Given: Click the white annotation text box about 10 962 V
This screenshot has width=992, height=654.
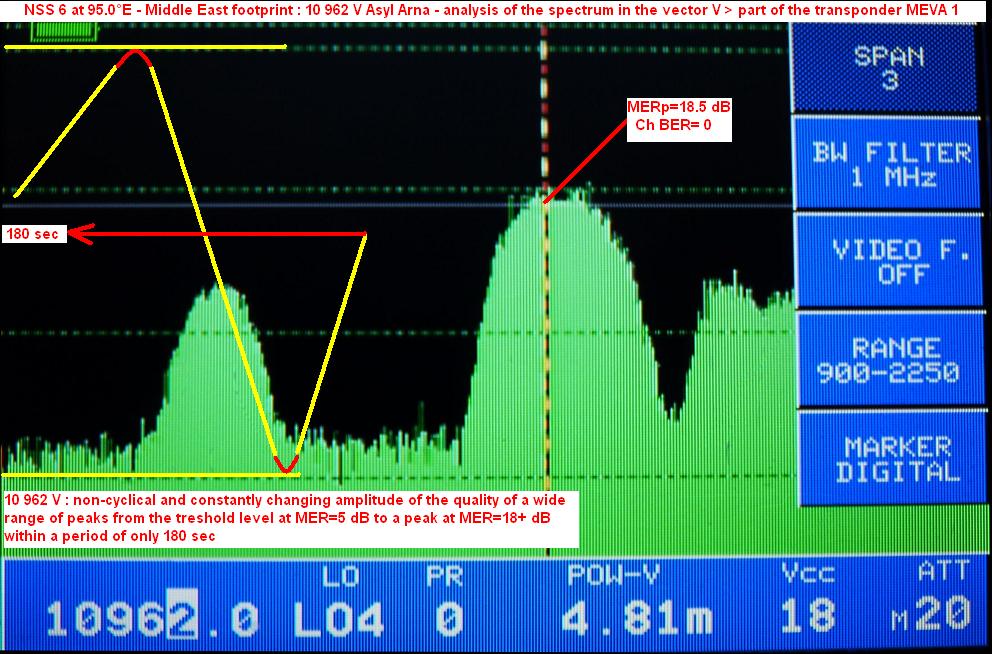Looking at the screenshot, I should coord(290,517).
